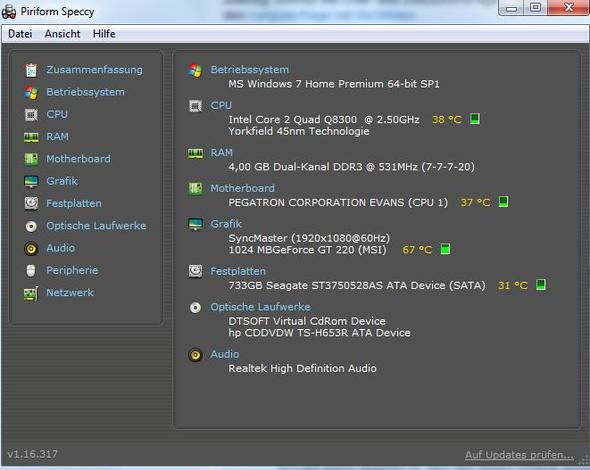Click the Yorkfield 45nm Technologie text
This screenshot has width=590, height=470.
click(x=299, y=131)
